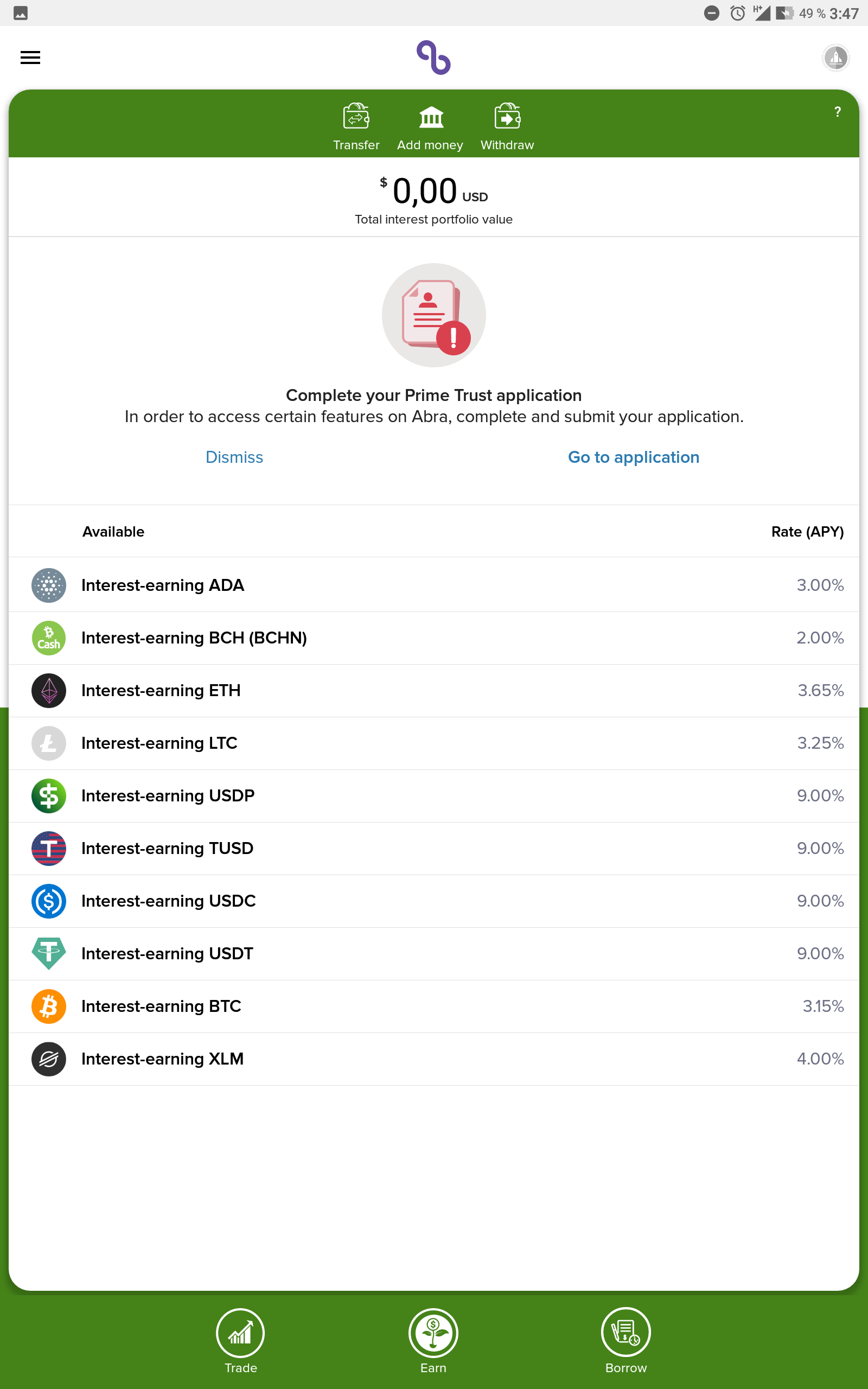Open Interest-earning USDC entry
This screenshot has height=1389, width=868.
434,901
